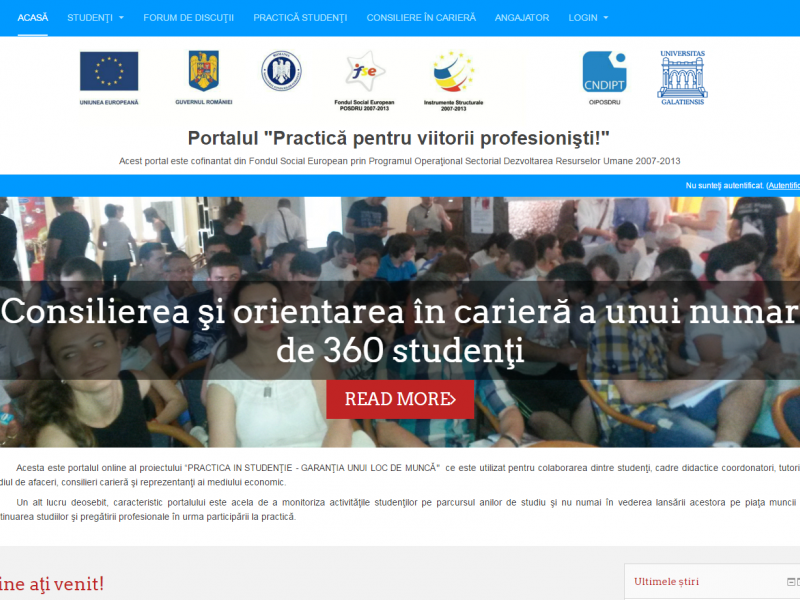Expand the LOGIN dropdown
The width and height of the screenshot is (800, 600).
point(588,18)
